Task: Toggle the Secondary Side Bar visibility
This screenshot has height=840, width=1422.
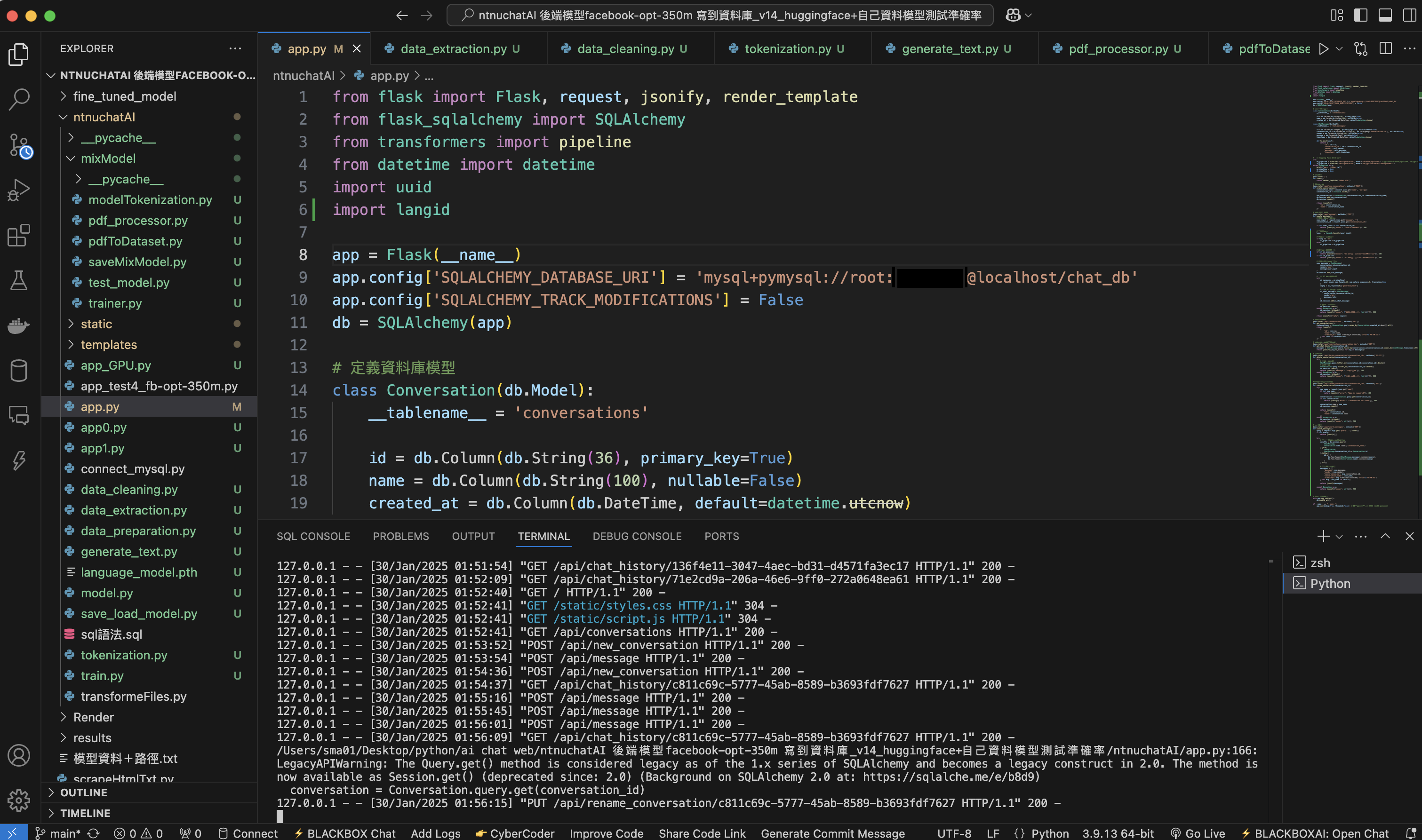Action: click(x=1410, y=15)
